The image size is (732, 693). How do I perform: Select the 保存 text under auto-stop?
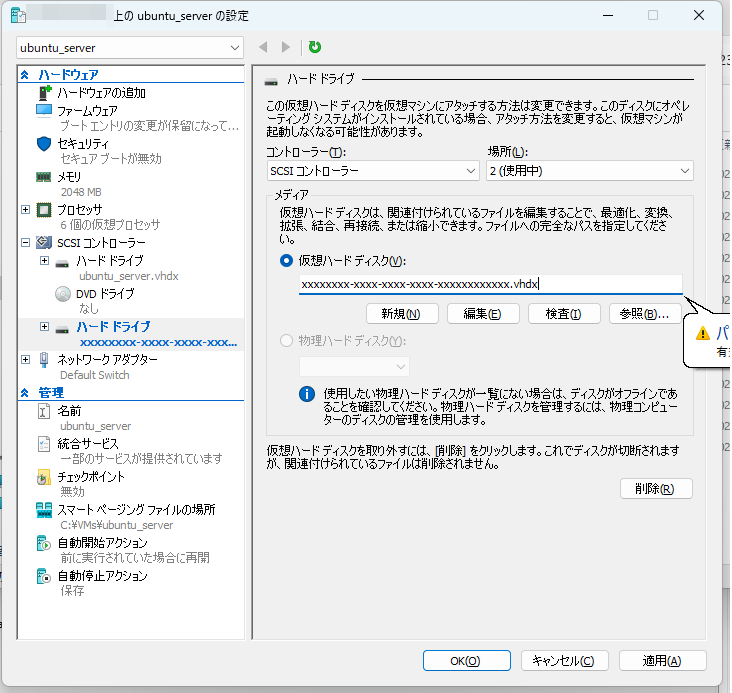pyautogui.click(x=72, y=591)
